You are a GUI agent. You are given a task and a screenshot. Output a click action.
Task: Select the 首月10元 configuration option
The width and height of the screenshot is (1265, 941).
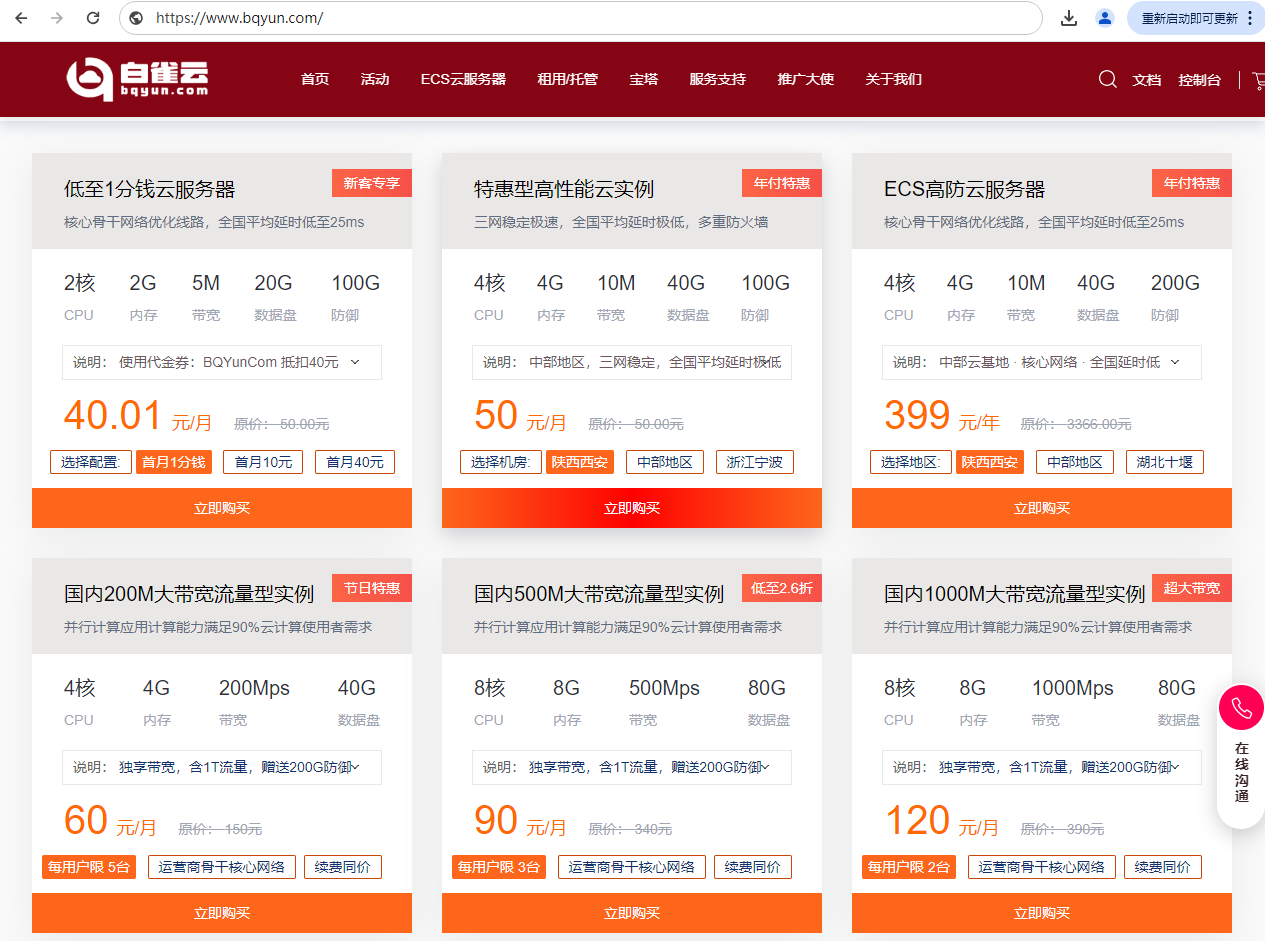pyautogui.click(x=263, y=462)
